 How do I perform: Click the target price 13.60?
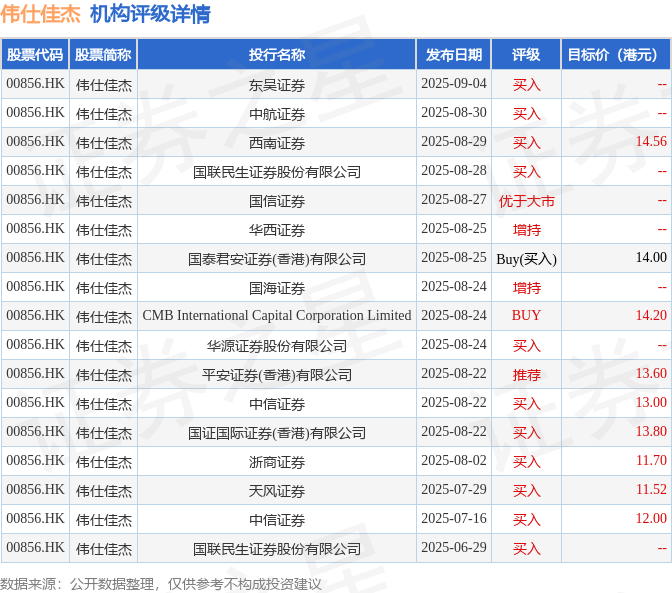[x=651, y=373]
